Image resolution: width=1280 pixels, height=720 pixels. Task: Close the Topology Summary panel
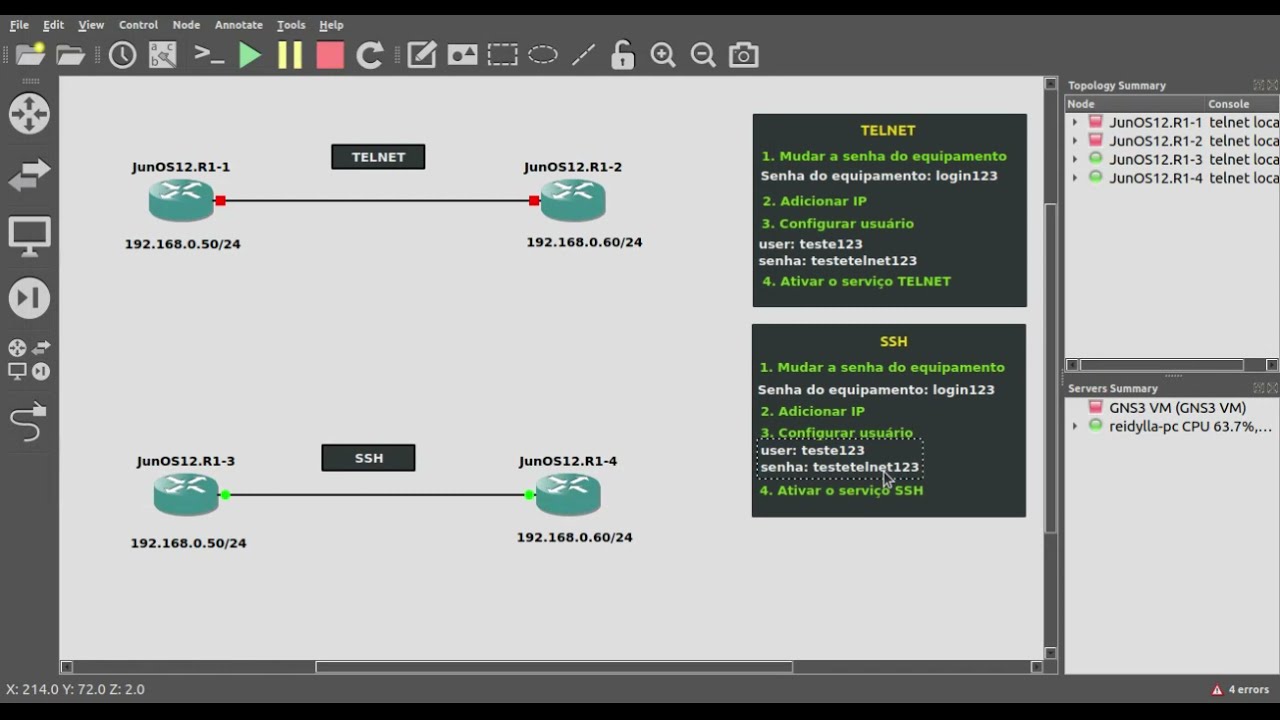coord(1272,85)
